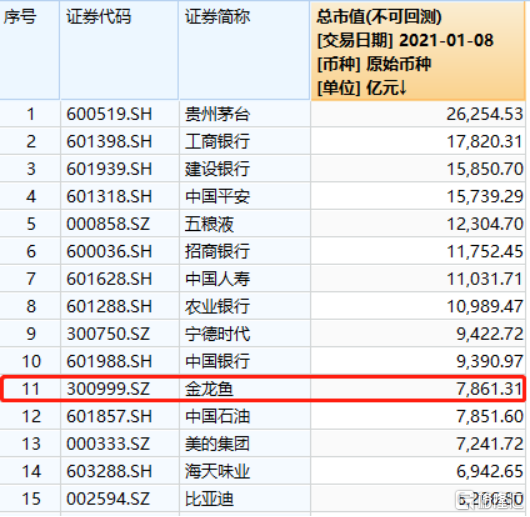
Task: Select the 宁德时代 name cell
Action: coord(245,334)
